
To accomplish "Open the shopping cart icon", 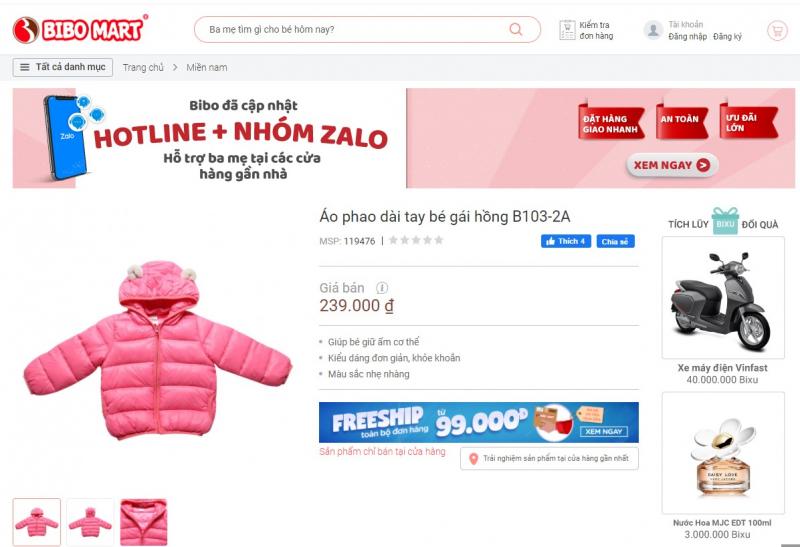I will [x=777, y=31].
